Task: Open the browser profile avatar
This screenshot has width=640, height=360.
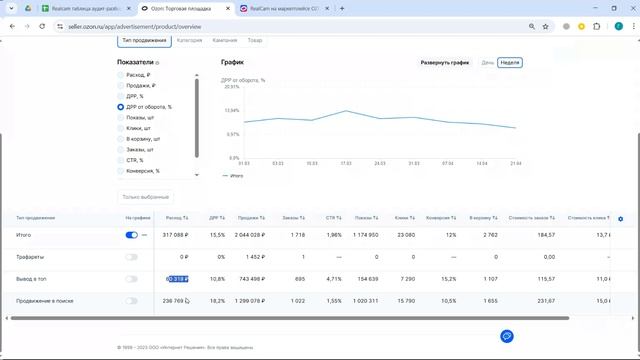Action: point(619,27)
